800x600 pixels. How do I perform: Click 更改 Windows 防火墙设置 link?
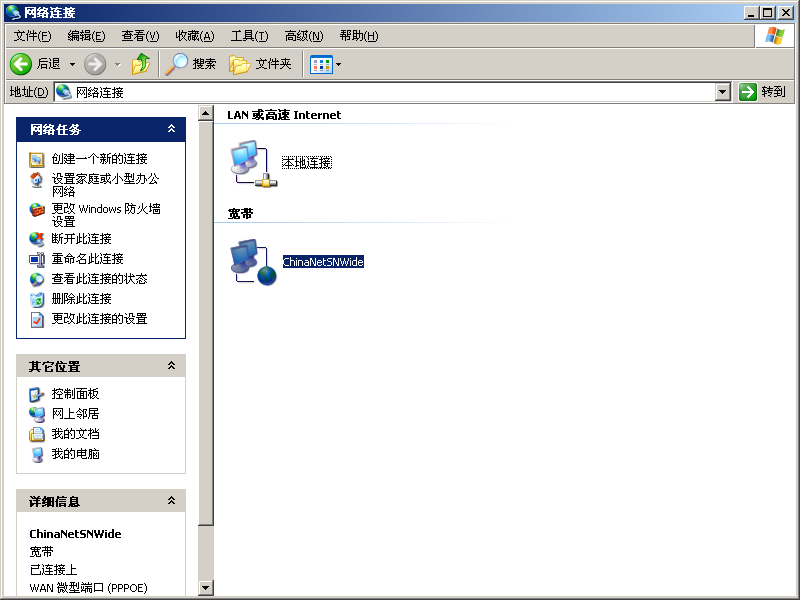(x=106, y=215)
